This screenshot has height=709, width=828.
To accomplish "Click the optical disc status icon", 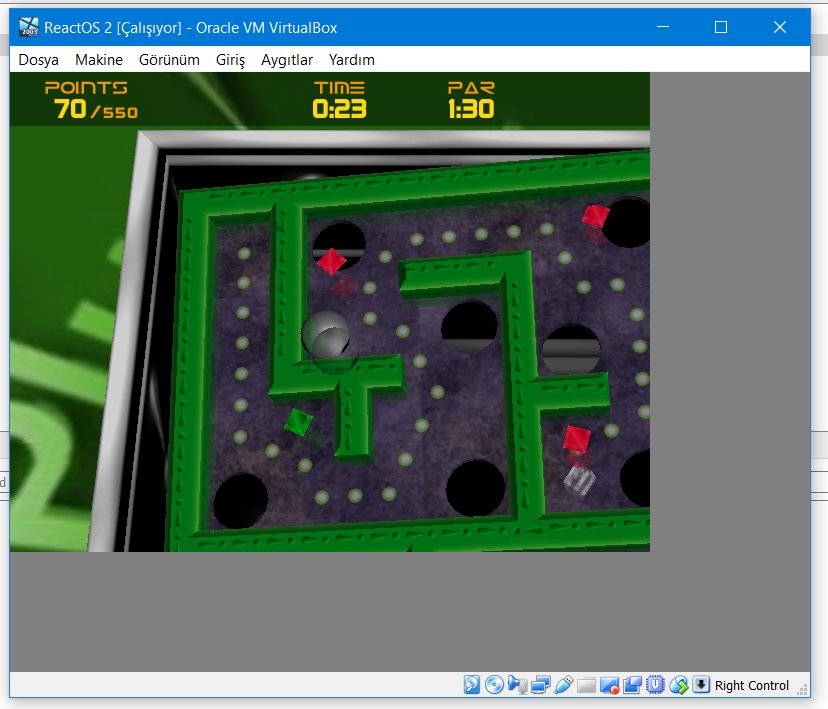I will [494, 685].
